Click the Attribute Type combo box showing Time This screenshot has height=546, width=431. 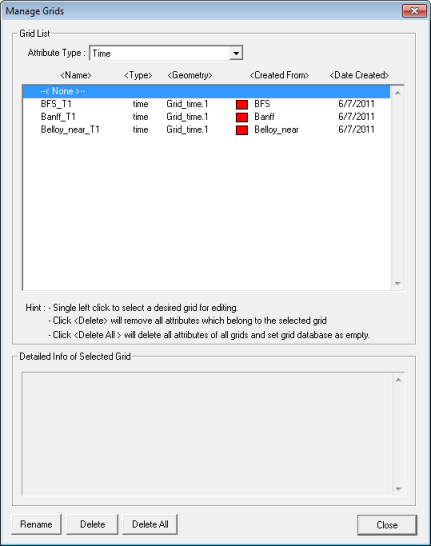[x=166, y=53]
